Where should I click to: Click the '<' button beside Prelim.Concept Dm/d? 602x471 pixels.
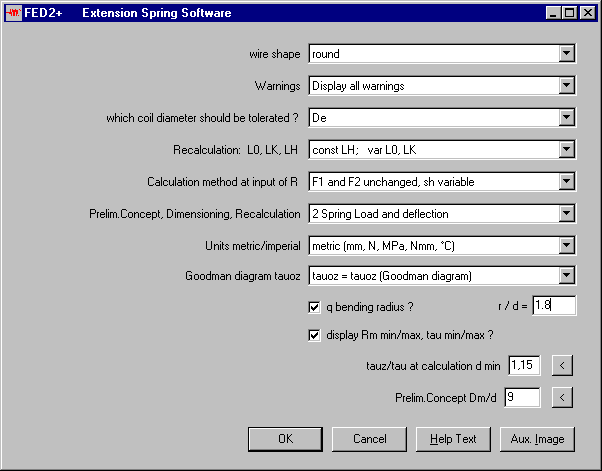(562, 398)
